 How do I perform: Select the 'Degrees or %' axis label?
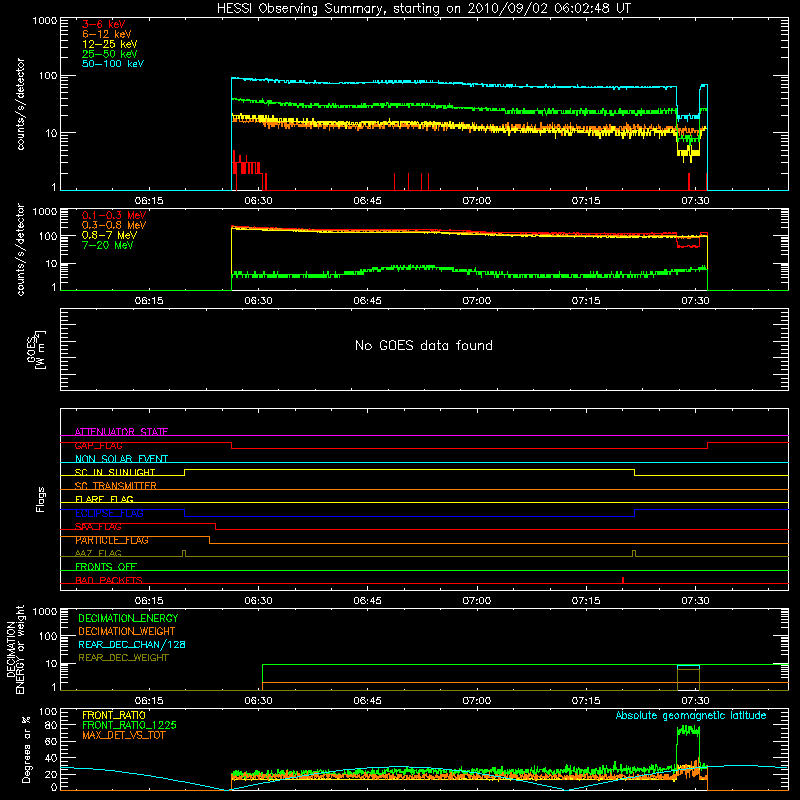click(26, 750)
